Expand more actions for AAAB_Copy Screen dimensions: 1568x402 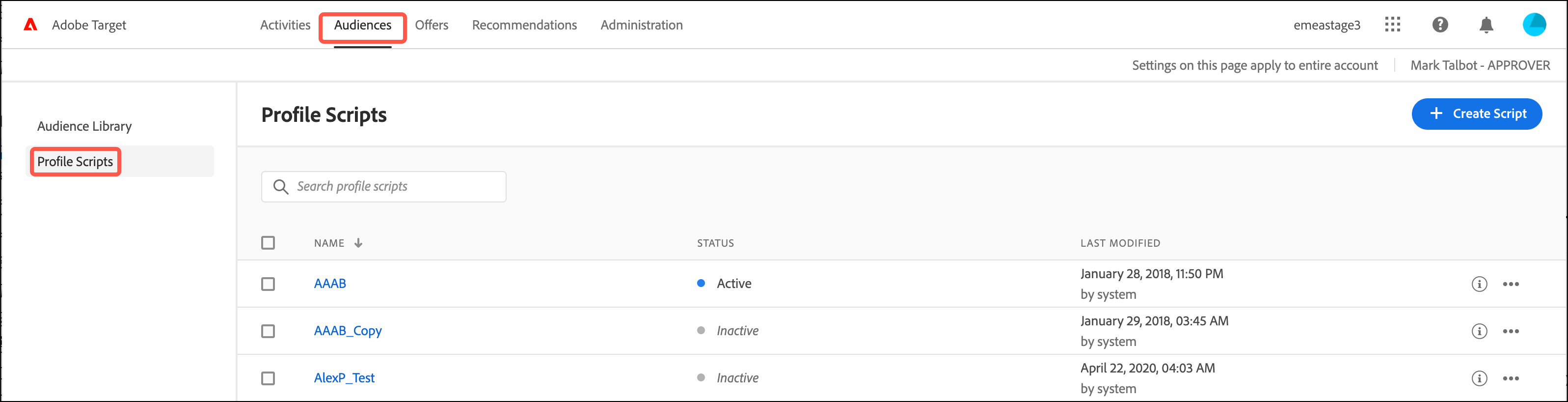1511,331
